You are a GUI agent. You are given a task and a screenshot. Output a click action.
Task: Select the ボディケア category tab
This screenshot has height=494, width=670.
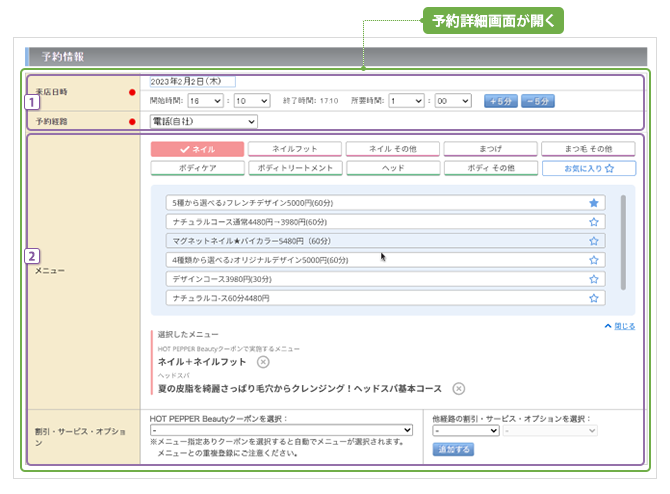pyautogui.click(x=197, y=169)
